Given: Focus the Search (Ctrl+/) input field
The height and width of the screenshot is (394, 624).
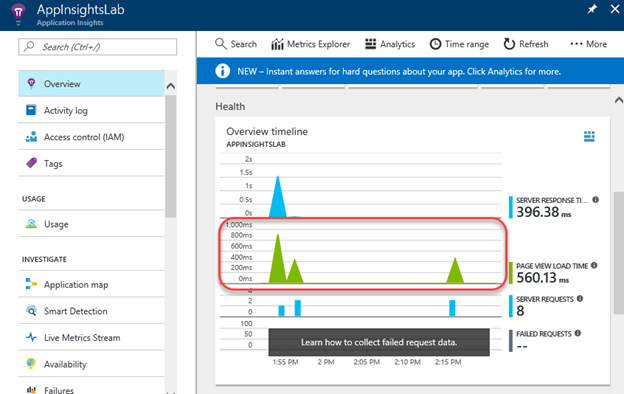Looking at the screenshot, I should 98,47.
